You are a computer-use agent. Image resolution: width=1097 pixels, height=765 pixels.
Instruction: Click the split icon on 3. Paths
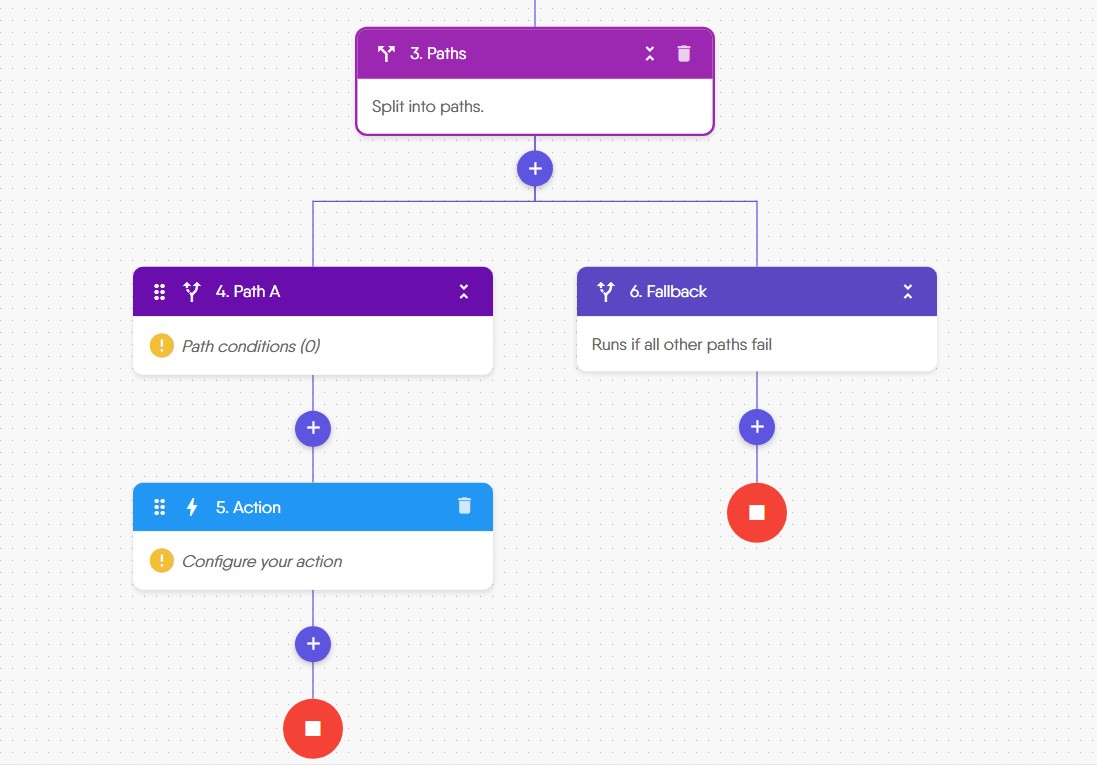tap(386, 54)
